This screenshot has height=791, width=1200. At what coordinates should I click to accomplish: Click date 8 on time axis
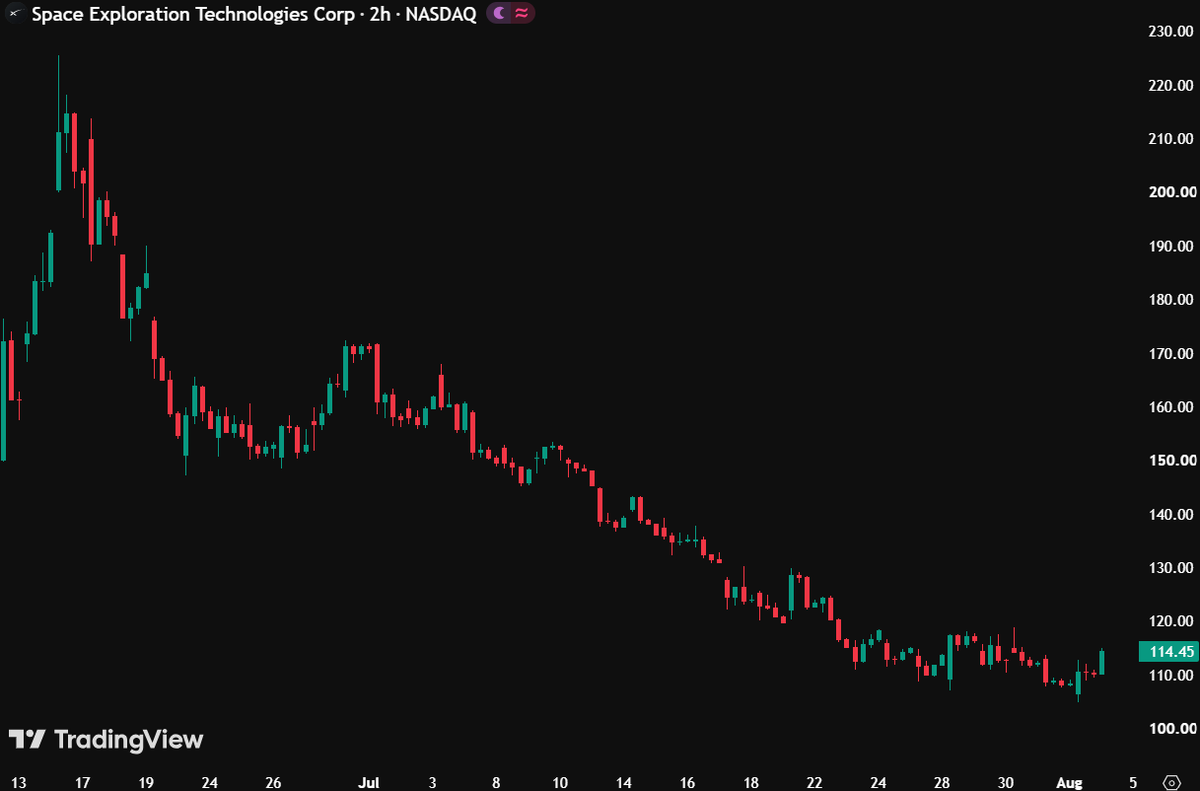[496, 782]
